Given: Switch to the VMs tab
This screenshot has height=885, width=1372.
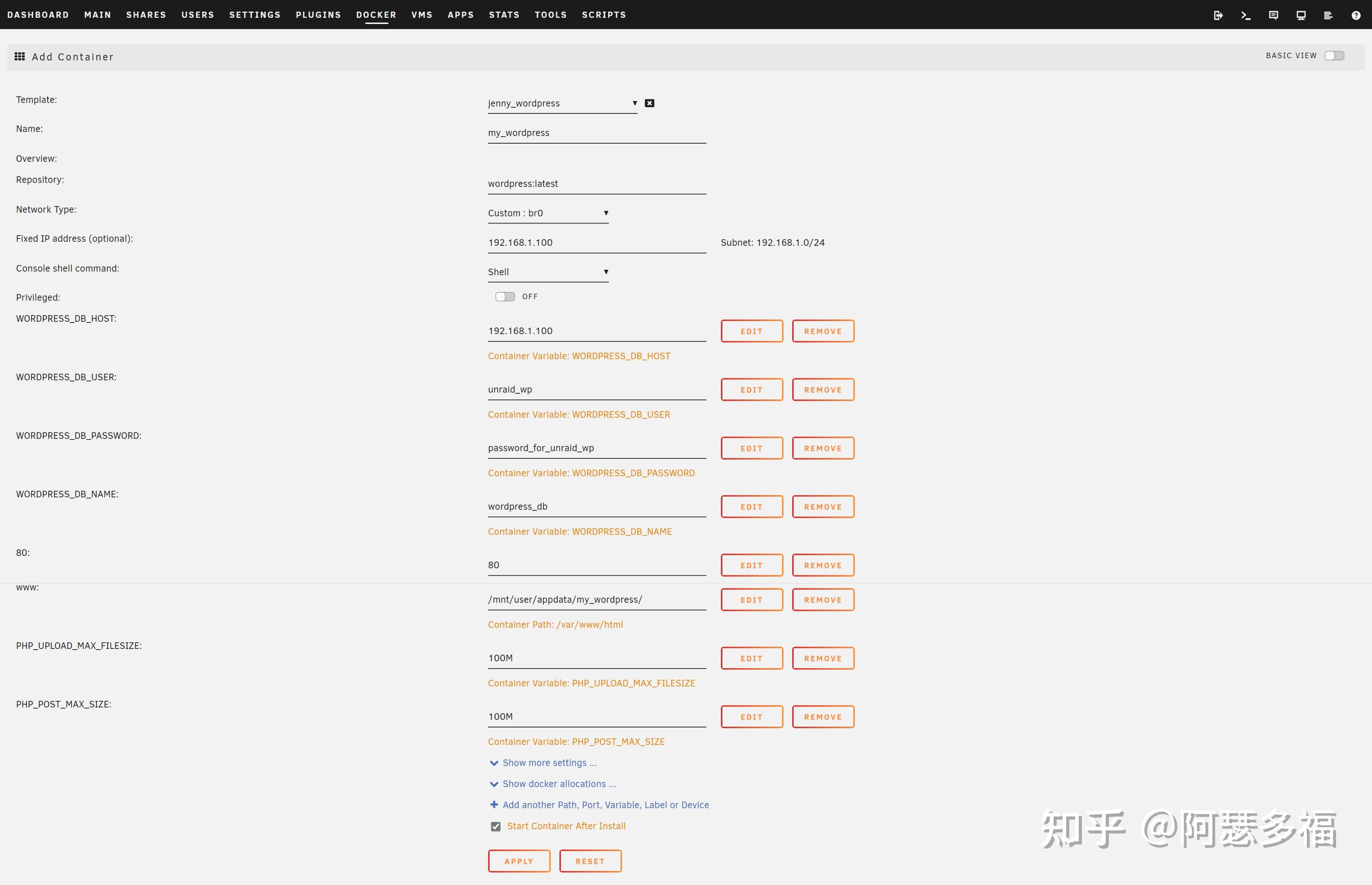Looking at the screenshot, I should pyautogui.click(x=421, y=15).
